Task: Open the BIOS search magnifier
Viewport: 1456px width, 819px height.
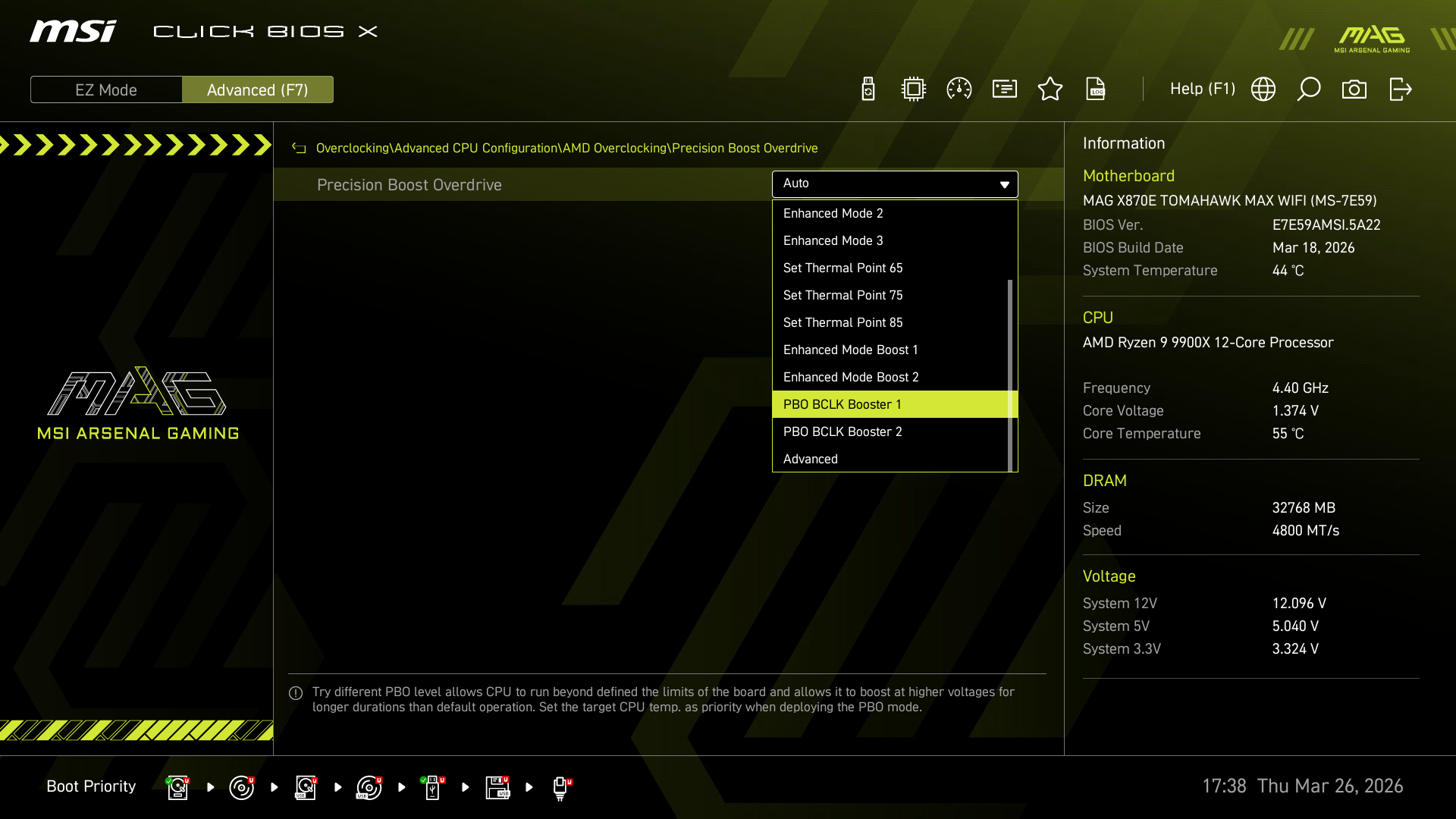Action: (1309, 89)
